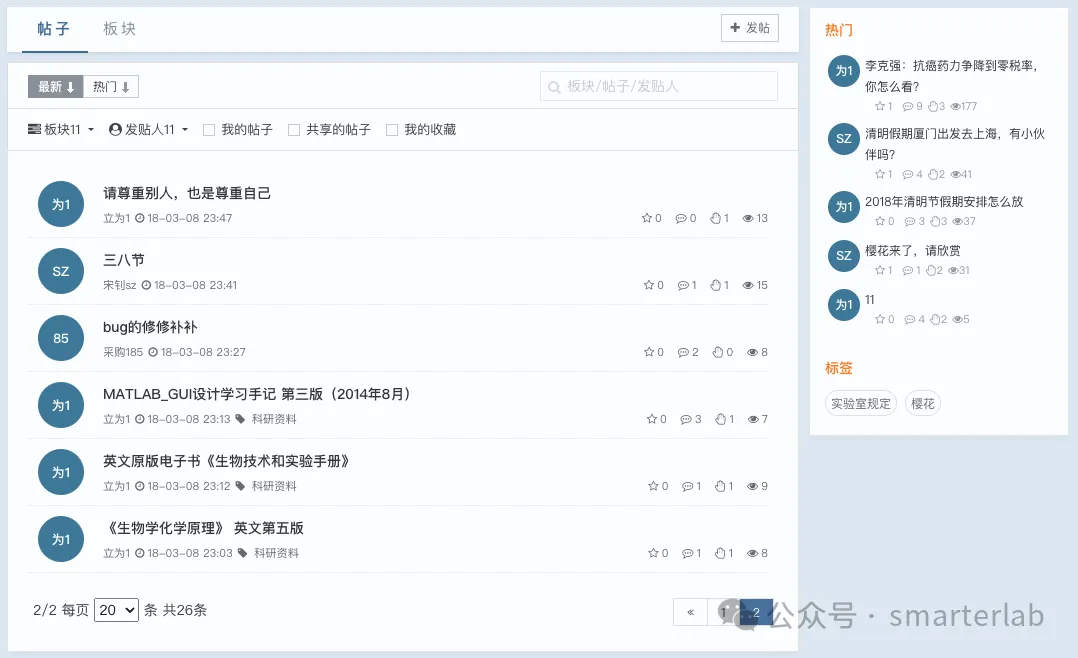1078x658 pixels.
Task: Click the comment icon on 三八节 post
Action: click(683, 285)
